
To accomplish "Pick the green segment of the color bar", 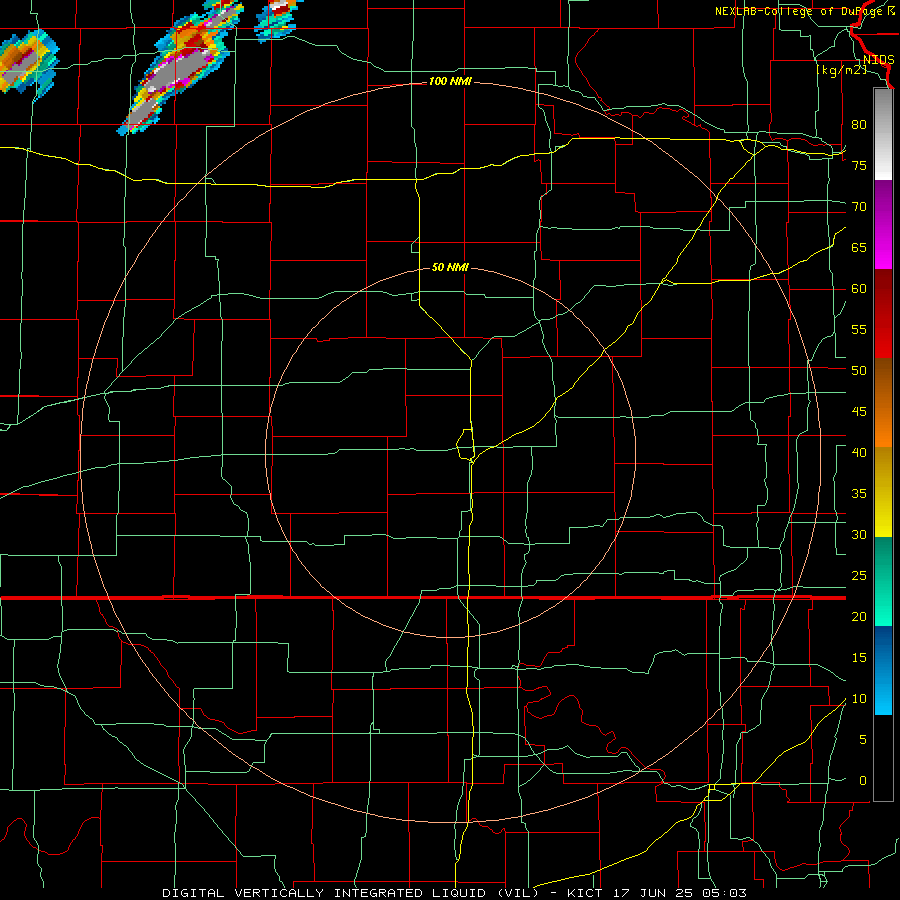I will 883,581.
